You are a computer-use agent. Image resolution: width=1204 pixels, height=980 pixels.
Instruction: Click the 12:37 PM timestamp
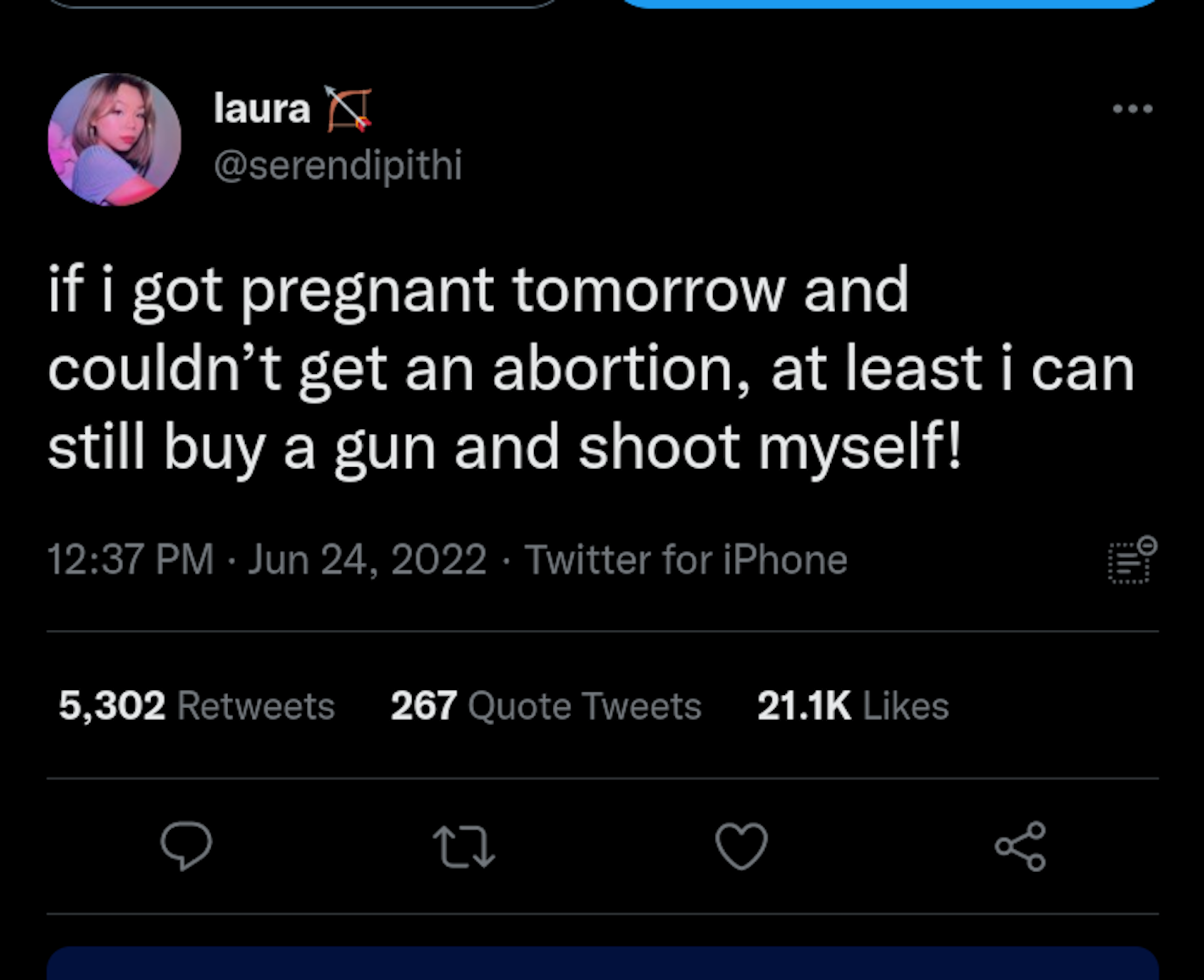pyautogui.click(x=130, y=559)
